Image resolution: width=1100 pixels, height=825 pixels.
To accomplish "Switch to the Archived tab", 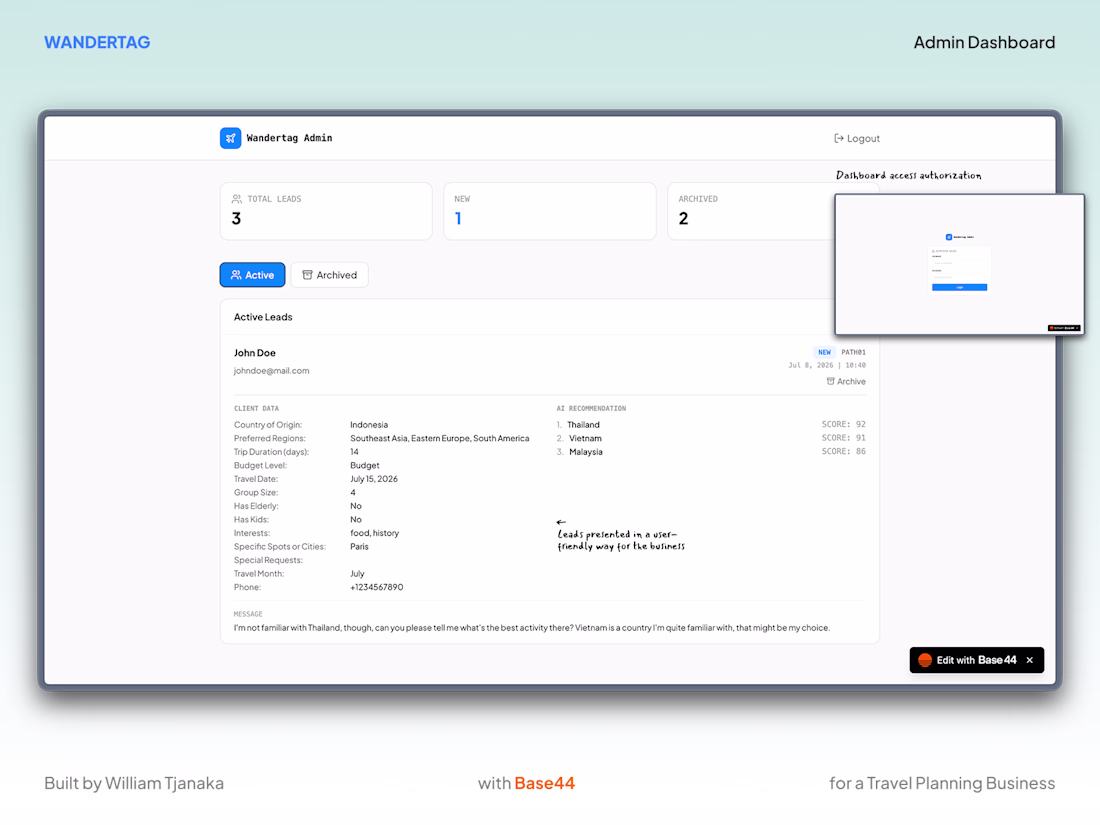I will [330, 275].
